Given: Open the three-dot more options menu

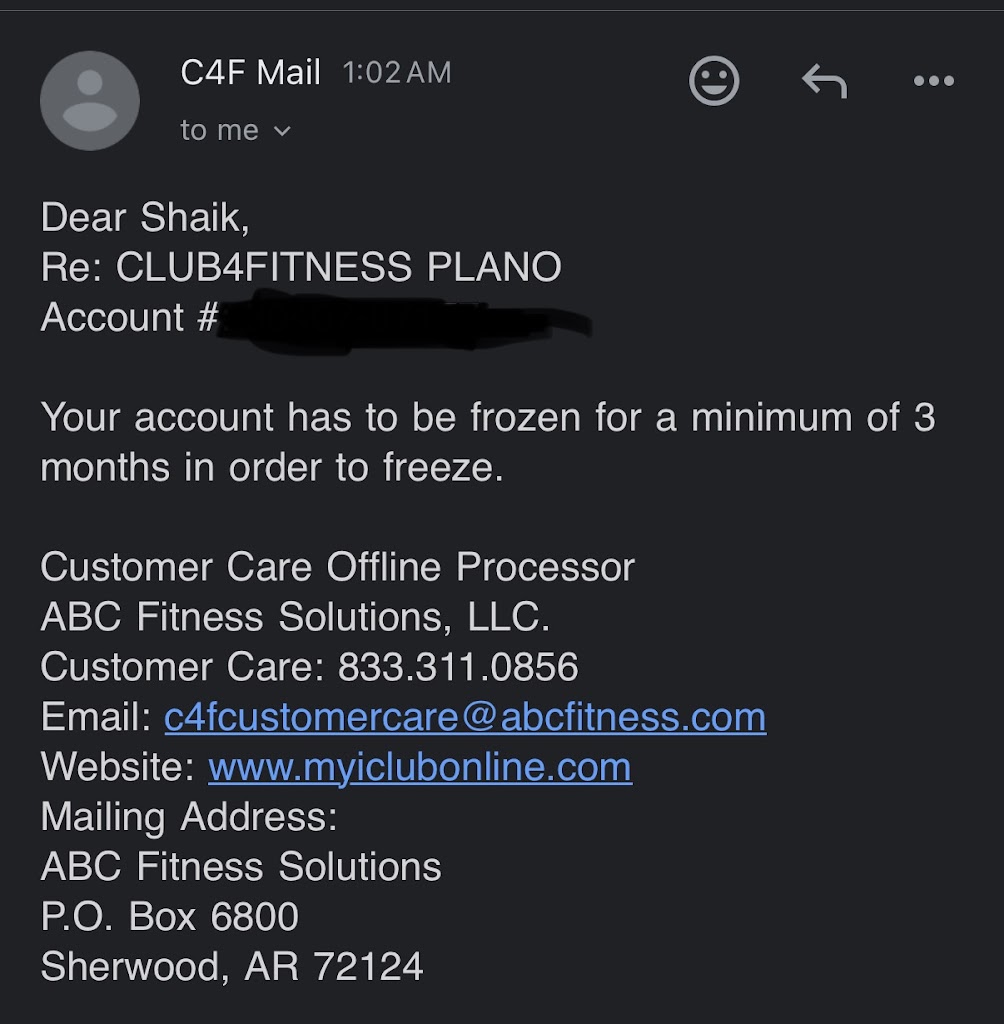Looking at the screenshot, I should tap(934, 82).
